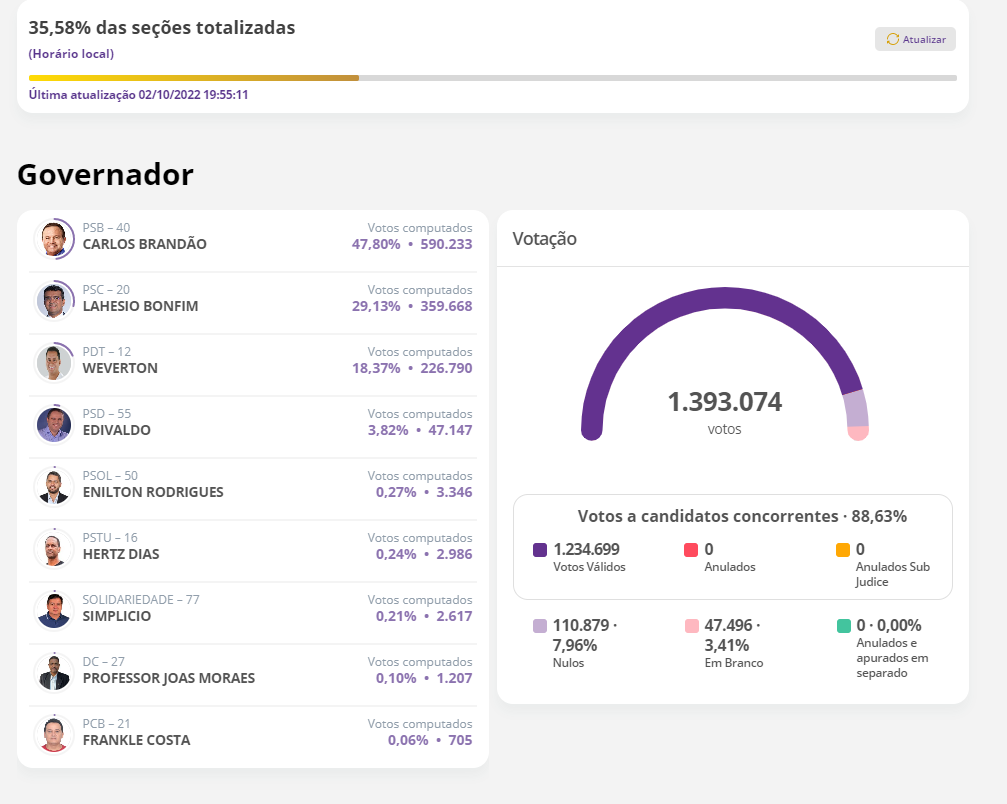Image resolution: width=1007 pixels, height=804 pixels.
Task: Open Simplicio's candidate photo
Action: point(54,611)
